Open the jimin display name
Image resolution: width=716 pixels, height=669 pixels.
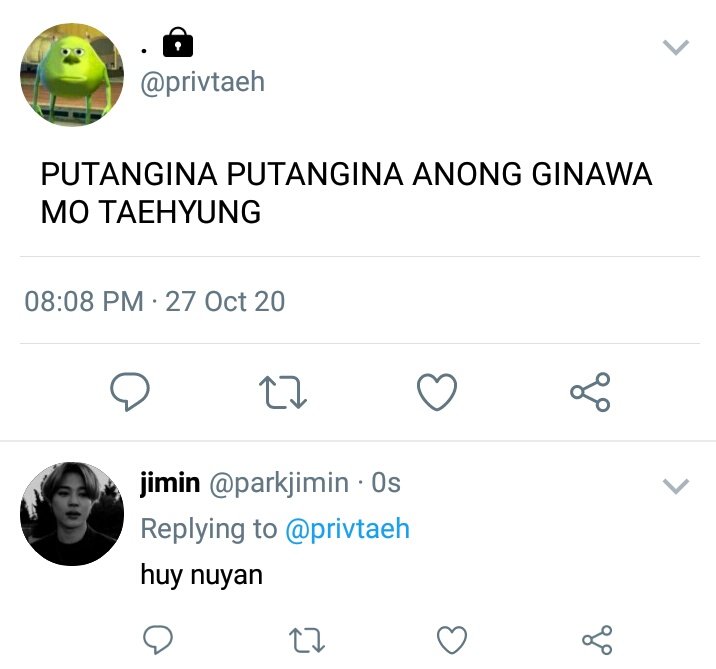tap(170, 482)
